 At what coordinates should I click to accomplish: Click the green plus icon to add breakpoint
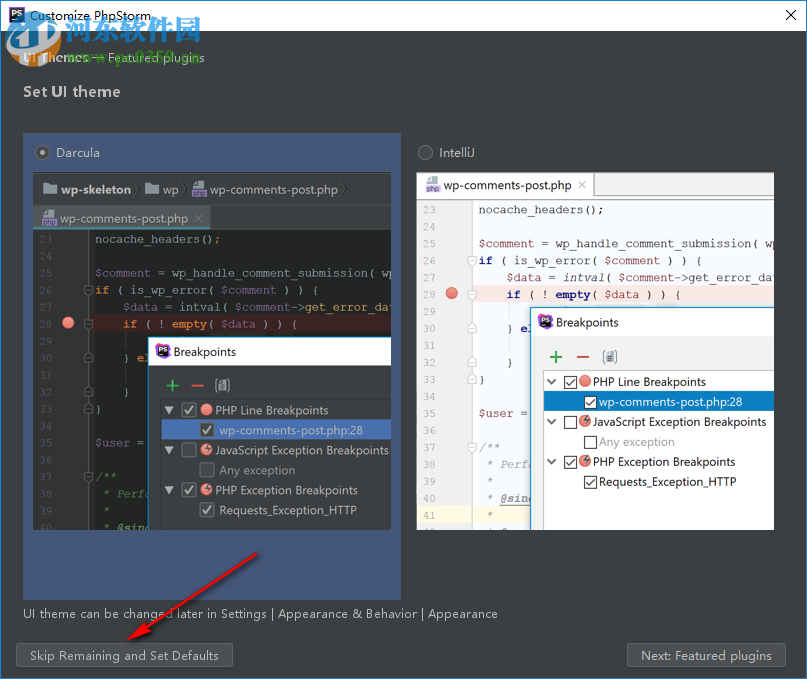pos(172,385)
